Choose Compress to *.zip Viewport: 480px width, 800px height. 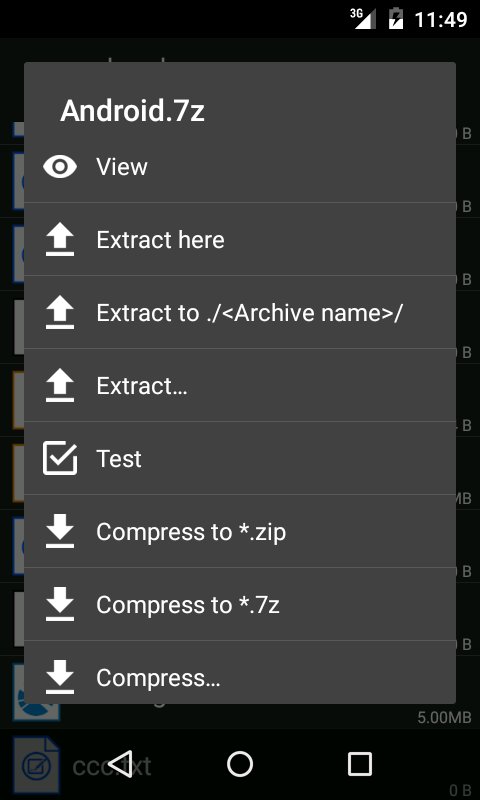(240, 531)
